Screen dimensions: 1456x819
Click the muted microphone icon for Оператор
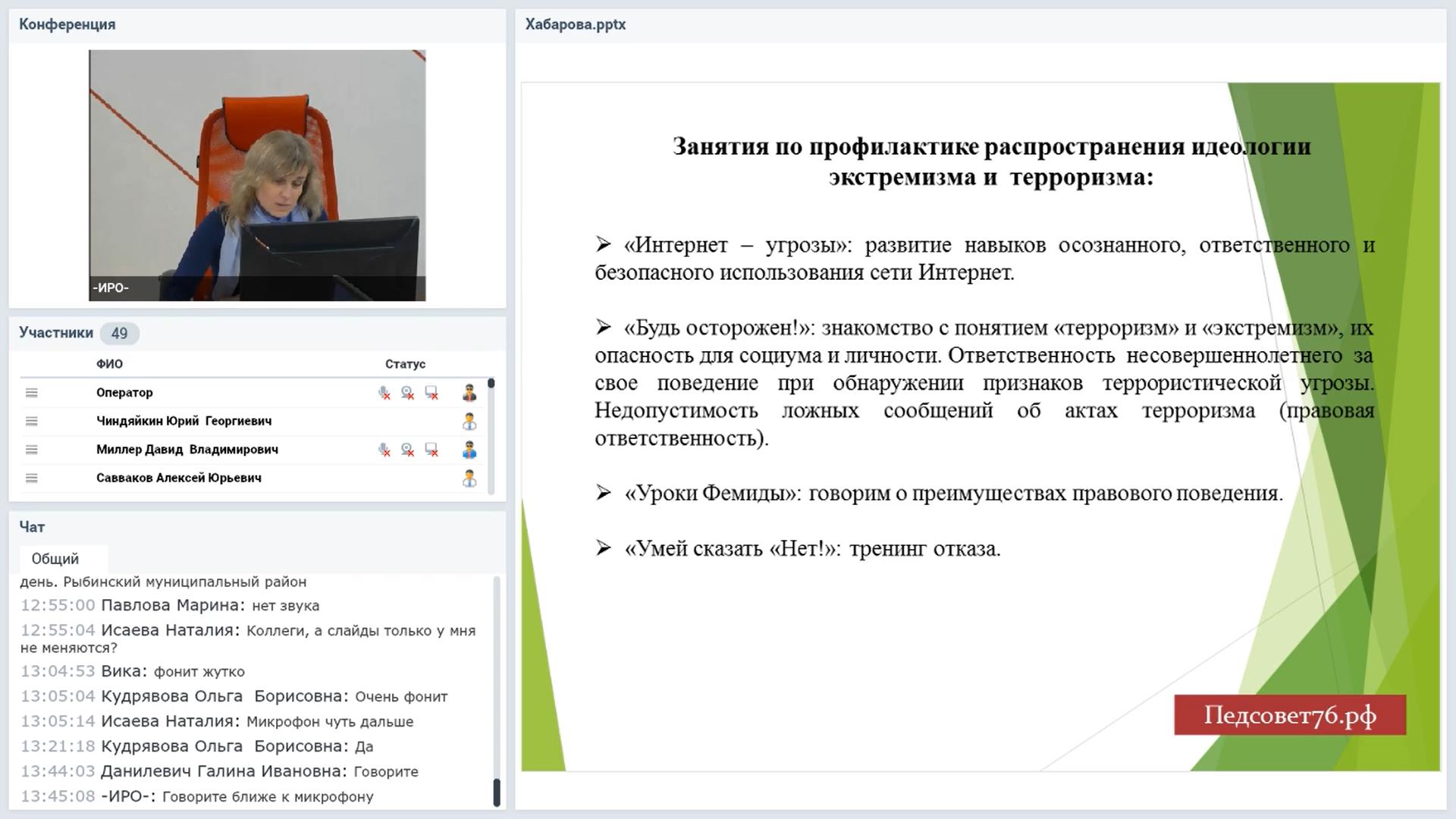pyautogui.click(x=384, y=393)
